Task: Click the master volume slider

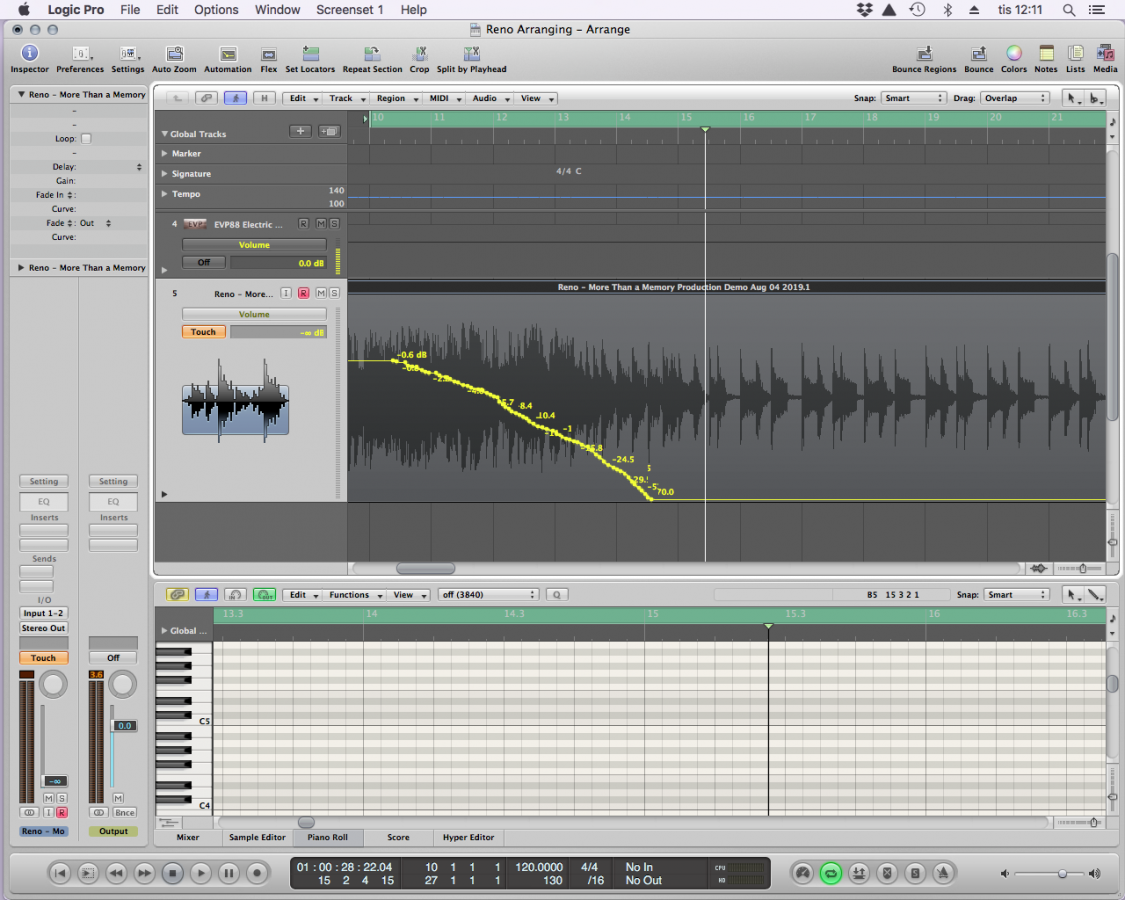Action: [x=1062, y=873]
